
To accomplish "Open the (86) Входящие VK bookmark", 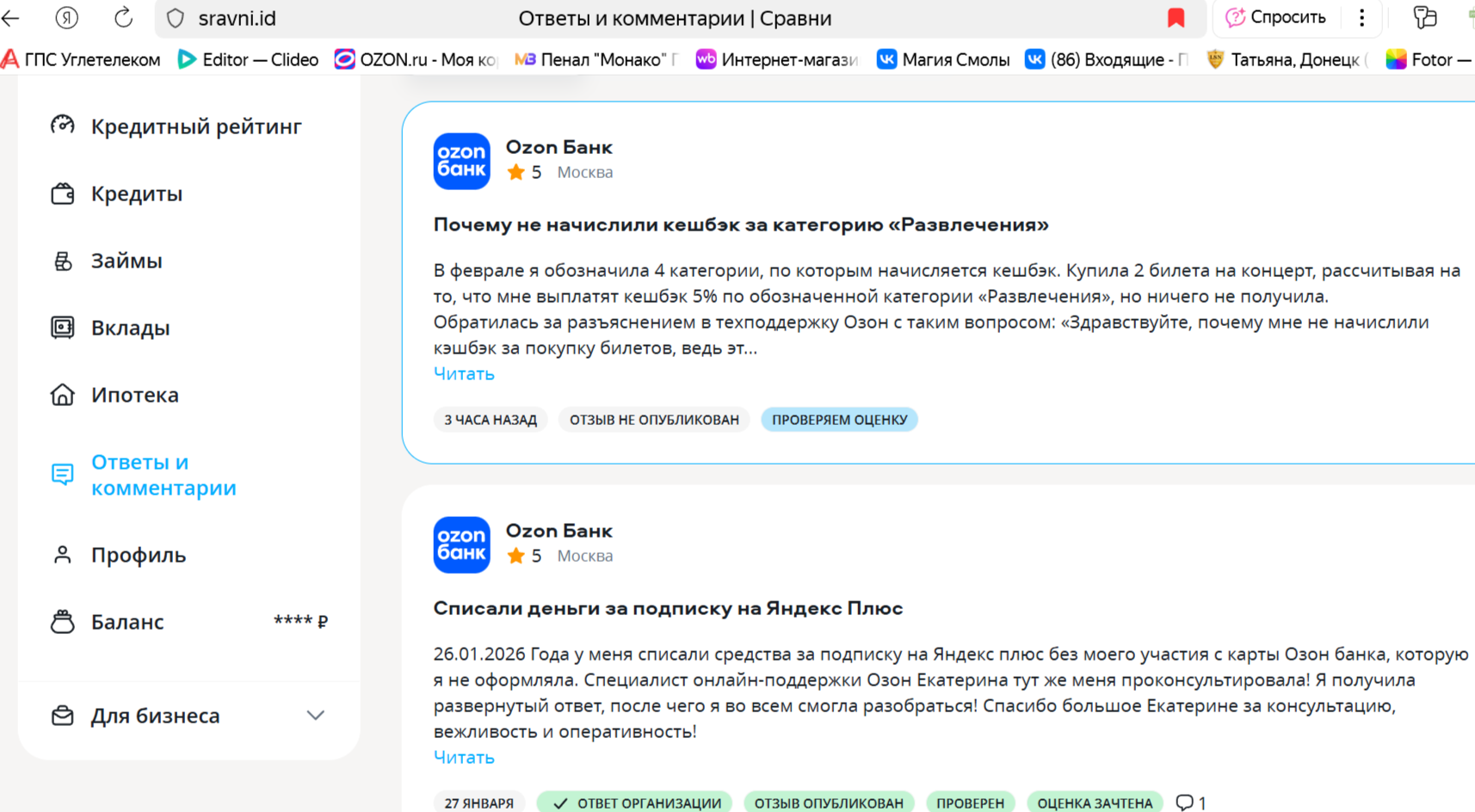I will click(1107, 59).
